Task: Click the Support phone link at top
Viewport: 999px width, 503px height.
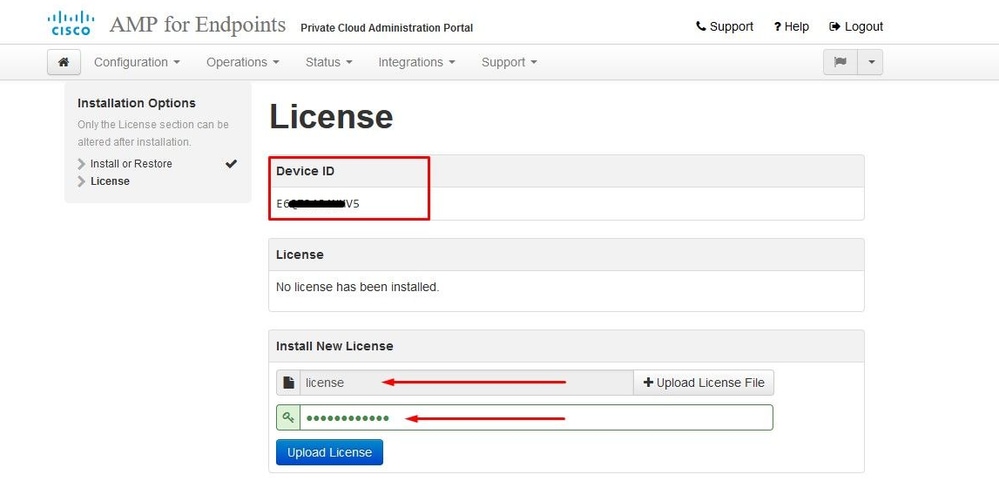Action: [724, 26]
